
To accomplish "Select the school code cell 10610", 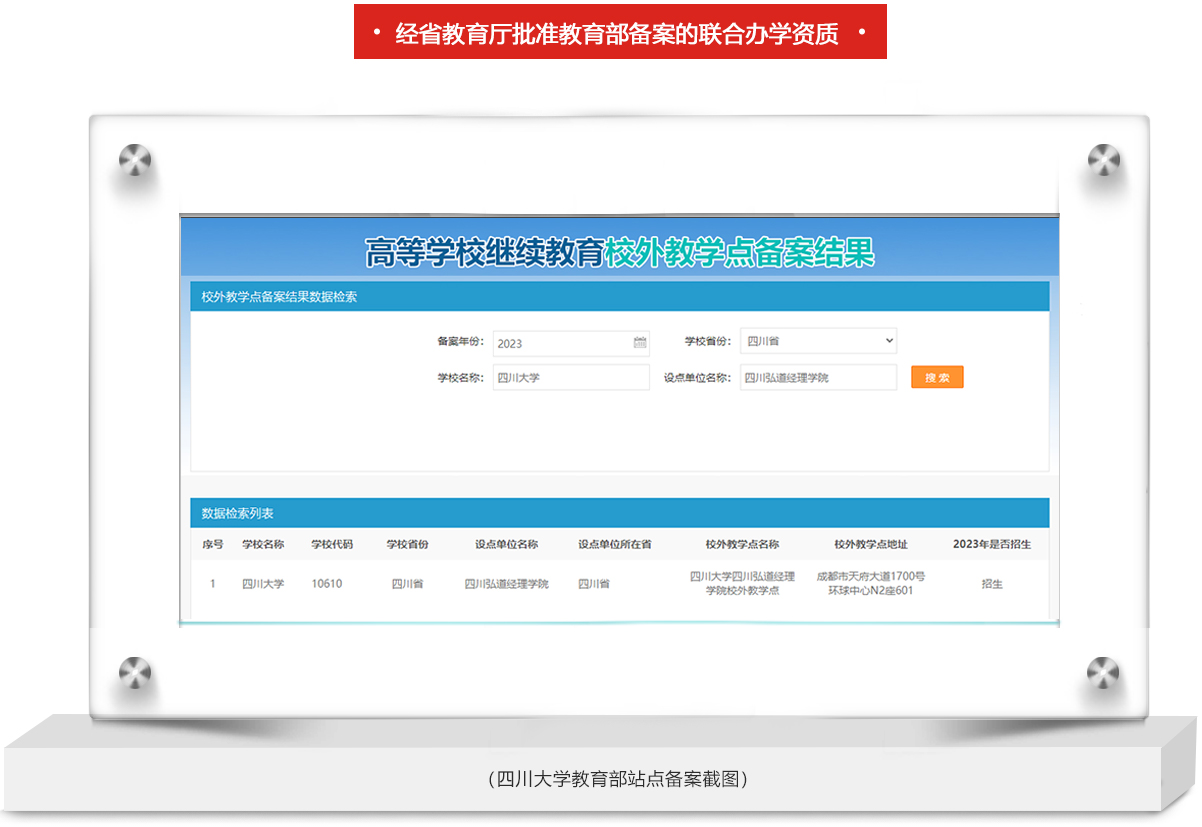I will pos(327,584).
